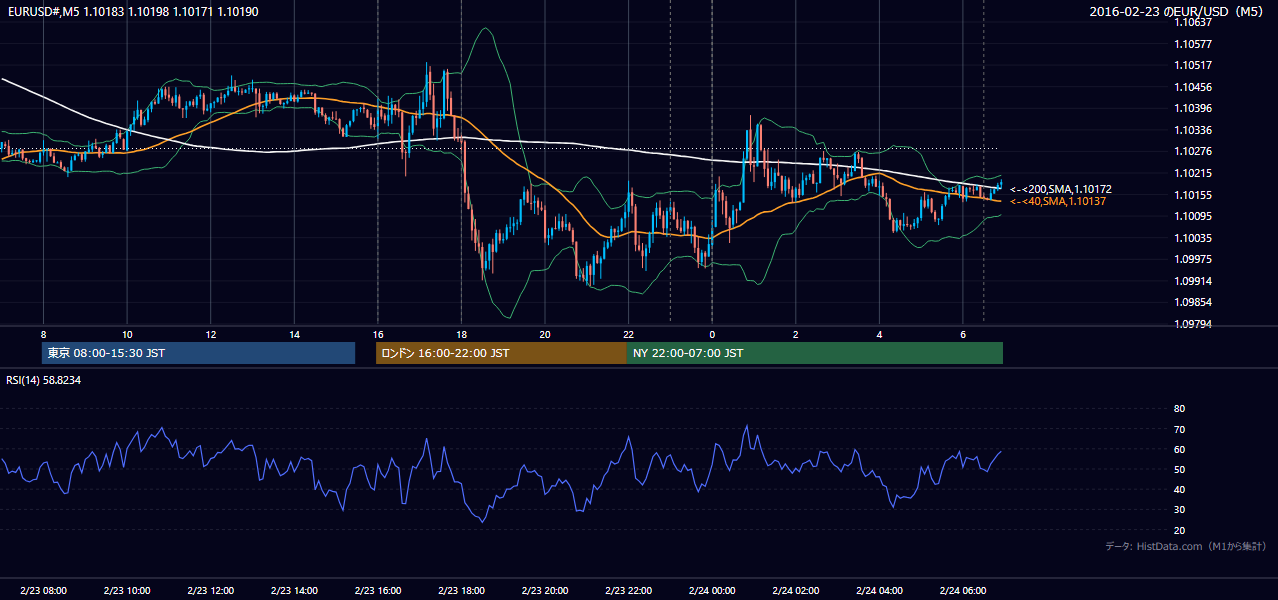
Task: Click hour label 8 on the price chart time axis
Action: tap(43, 334)
